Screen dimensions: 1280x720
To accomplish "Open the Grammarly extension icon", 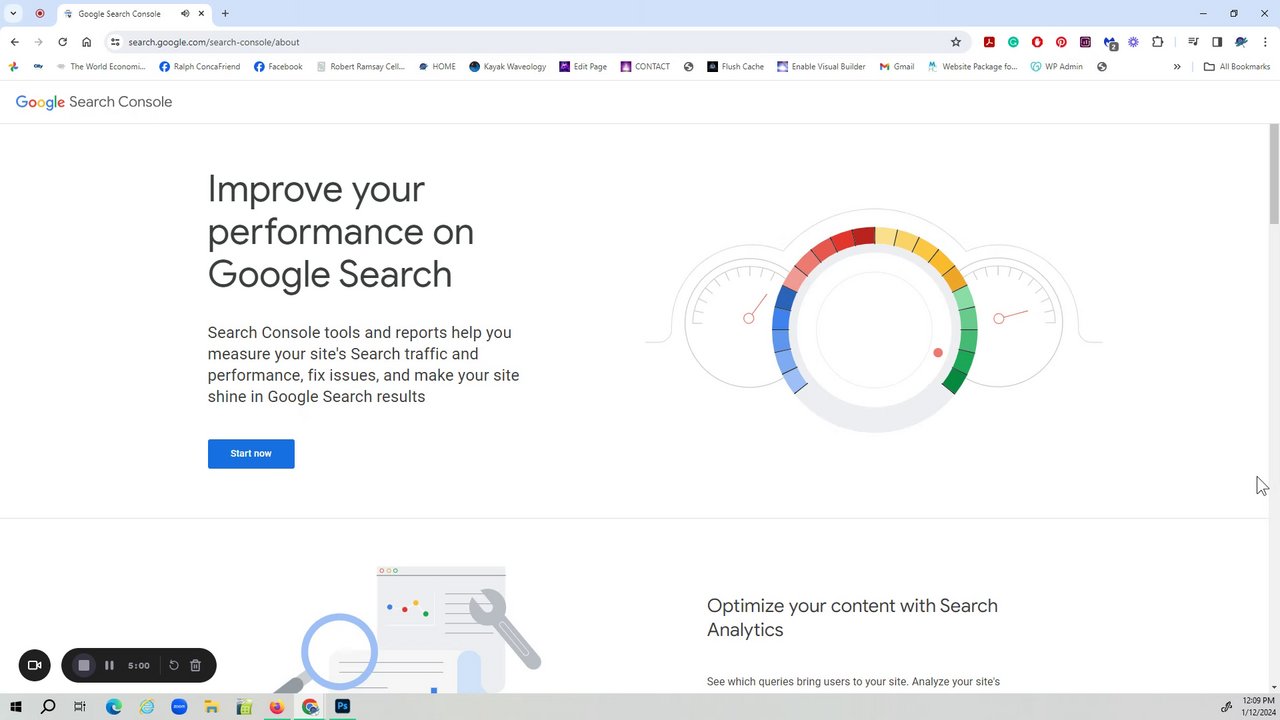I will 1013,42.
